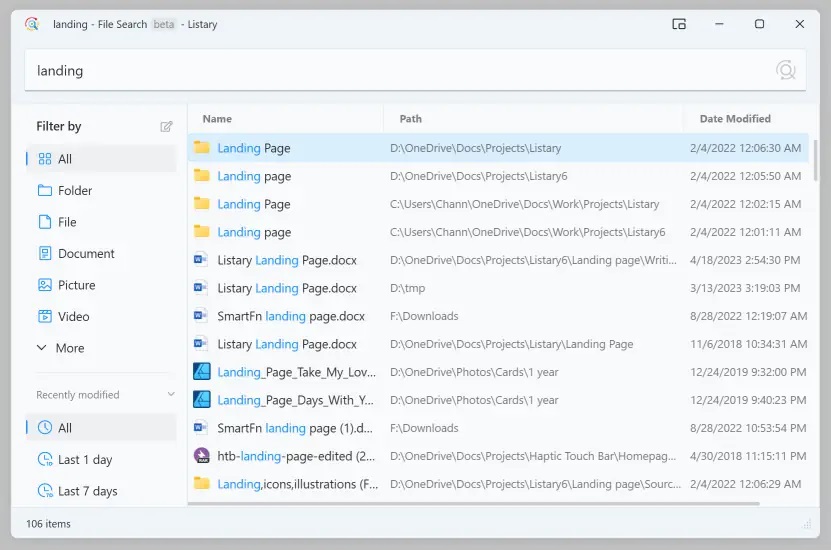
Task: Click the Document filter icon
Action: coord(45,253)
